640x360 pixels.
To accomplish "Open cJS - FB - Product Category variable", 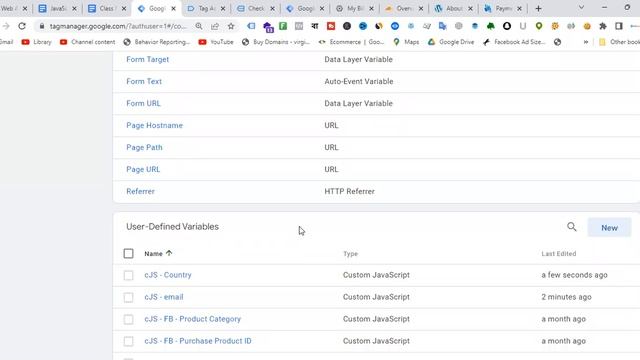I will point(193,319).
